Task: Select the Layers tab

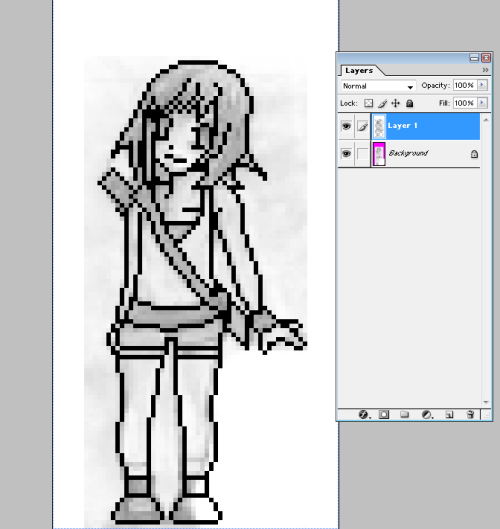Action: [359, 71]
